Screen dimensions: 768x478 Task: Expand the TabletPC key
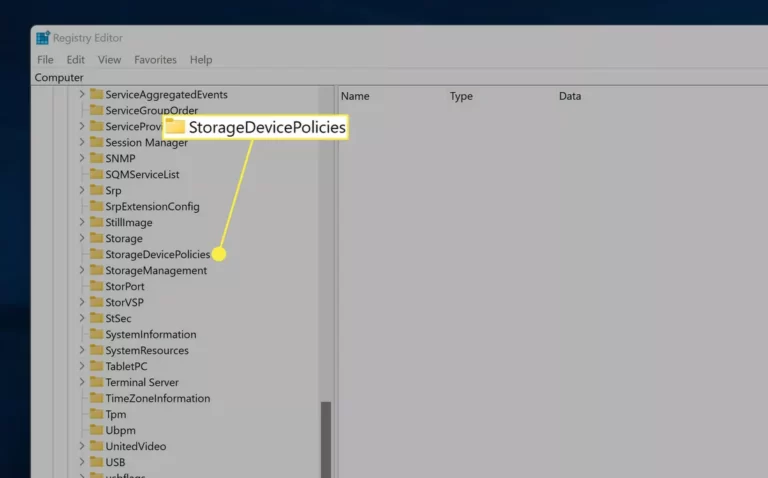click(x=82, y=366)
